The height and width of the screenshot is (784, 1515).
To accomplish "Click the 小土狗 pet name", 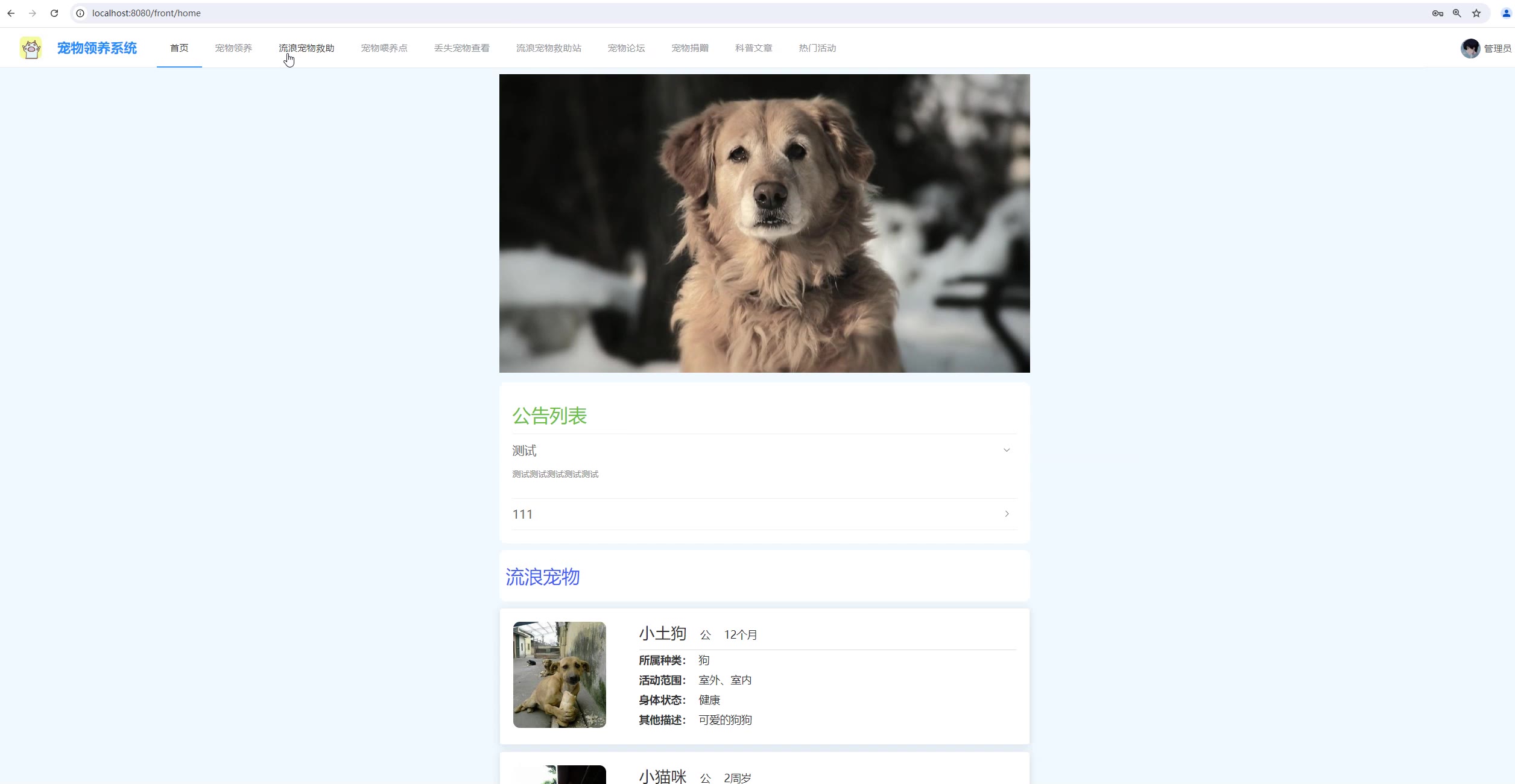I will 663,633.
